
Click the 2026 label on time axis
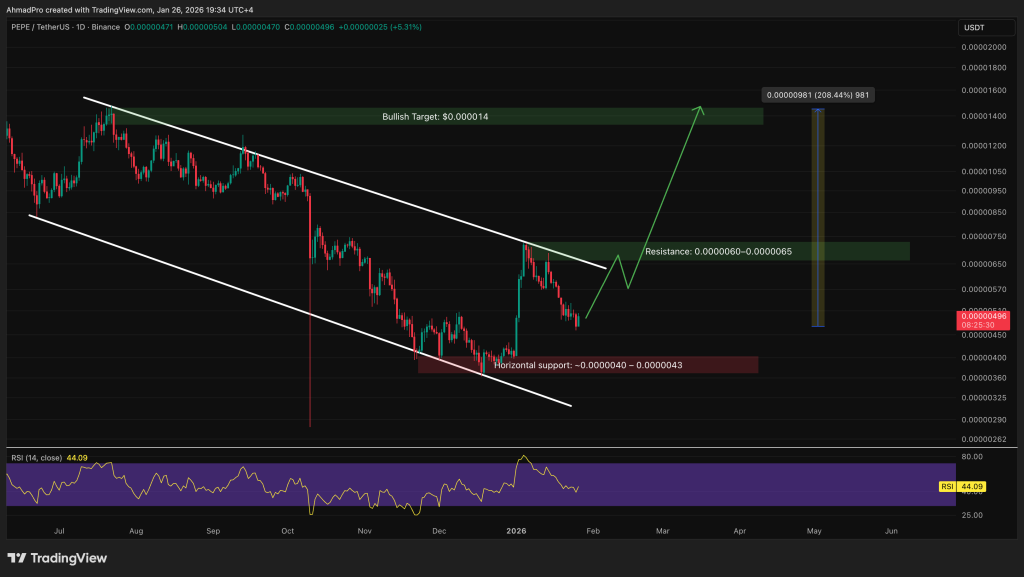[516, 533]
